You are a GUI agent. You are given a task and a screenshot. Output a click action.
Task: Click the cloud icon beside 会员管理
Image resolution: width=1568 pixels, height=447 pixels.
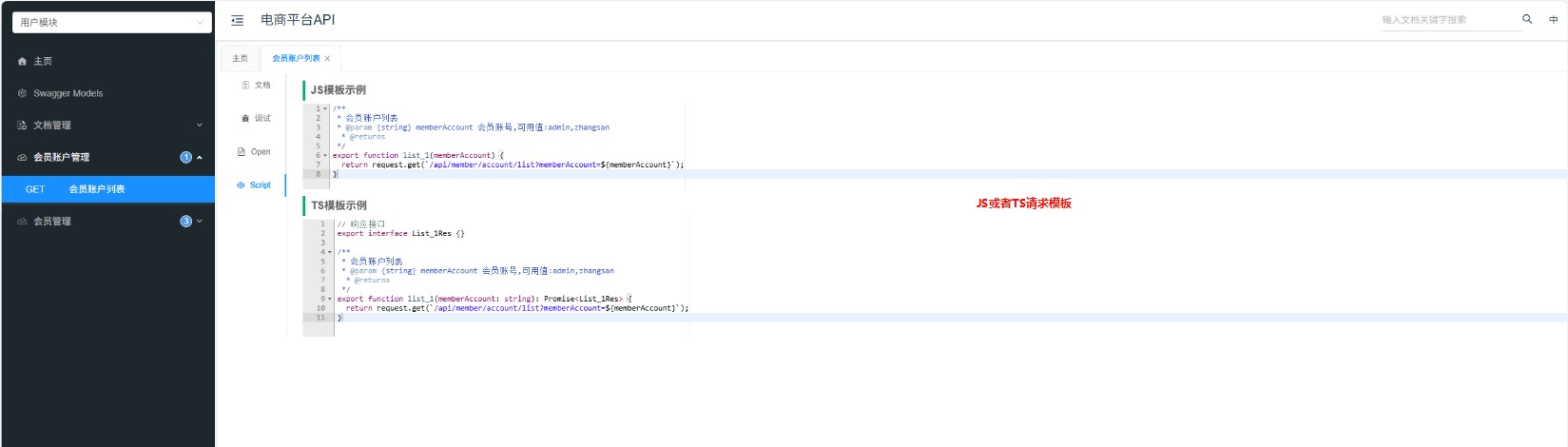22,222
